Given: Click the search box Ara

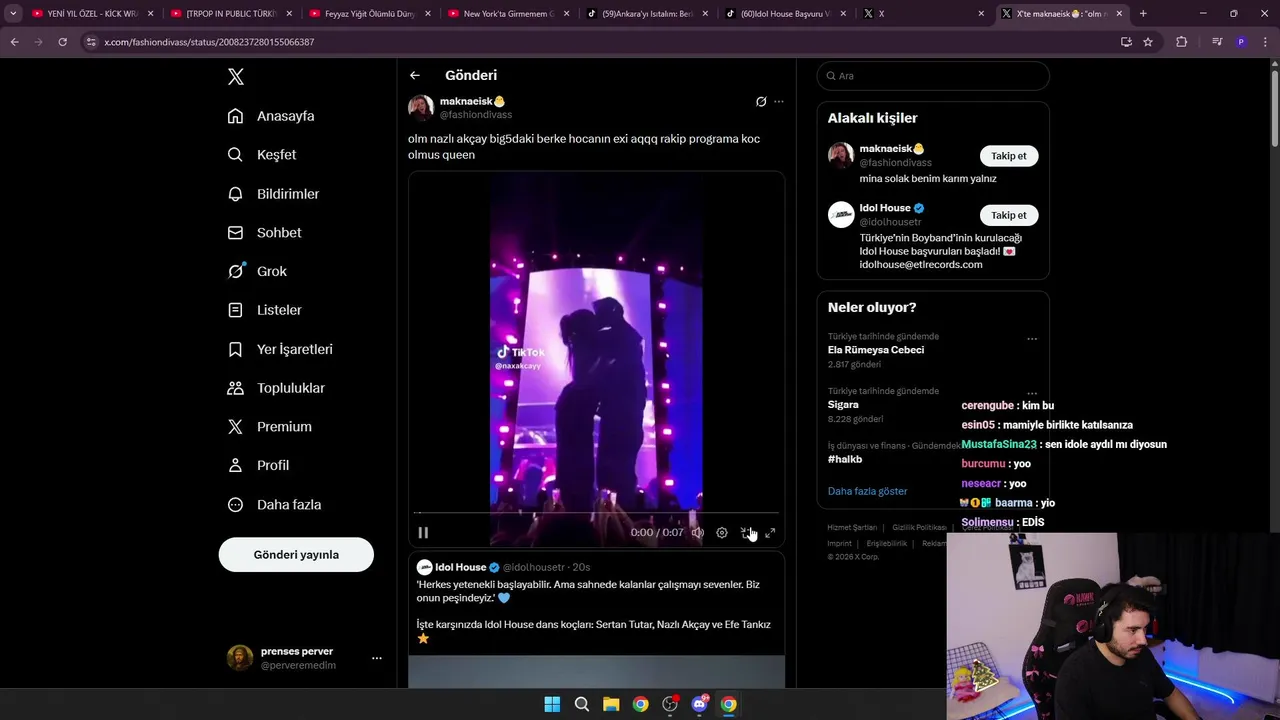Looking at the screenshot, I should point(933,76).
